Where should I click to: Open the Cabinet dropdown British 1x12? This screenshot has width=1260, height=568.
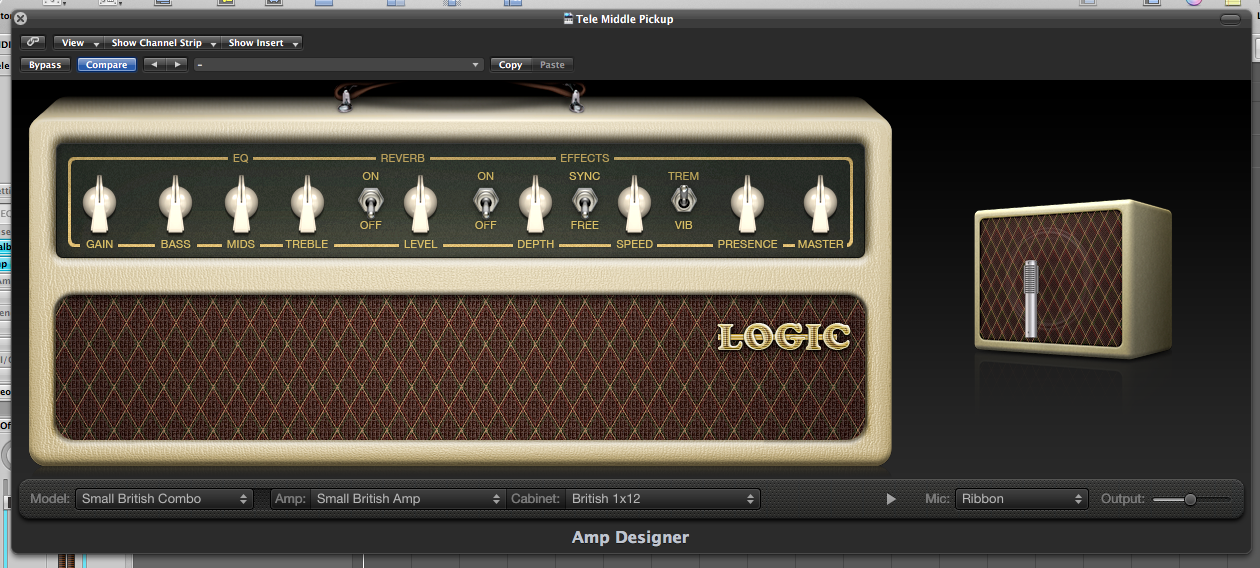(662, 498)
